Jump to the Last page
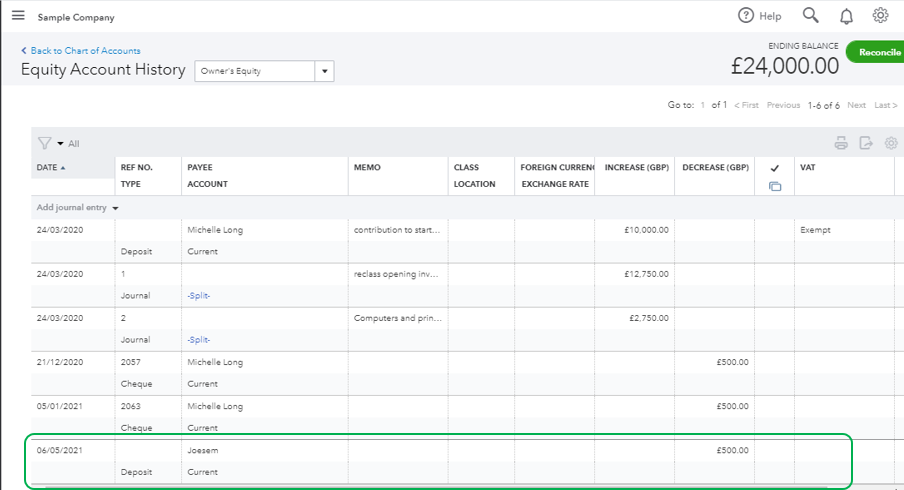Screen dimensions: 904x490 [x=886, y=105]
